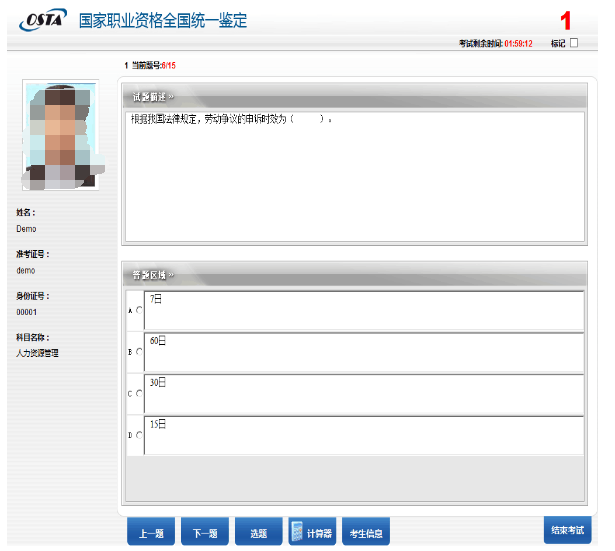Go to previous question with 上一题
The height and width of the screenshot is (551, 615).
pyautogui.click(x=152, y=533)
